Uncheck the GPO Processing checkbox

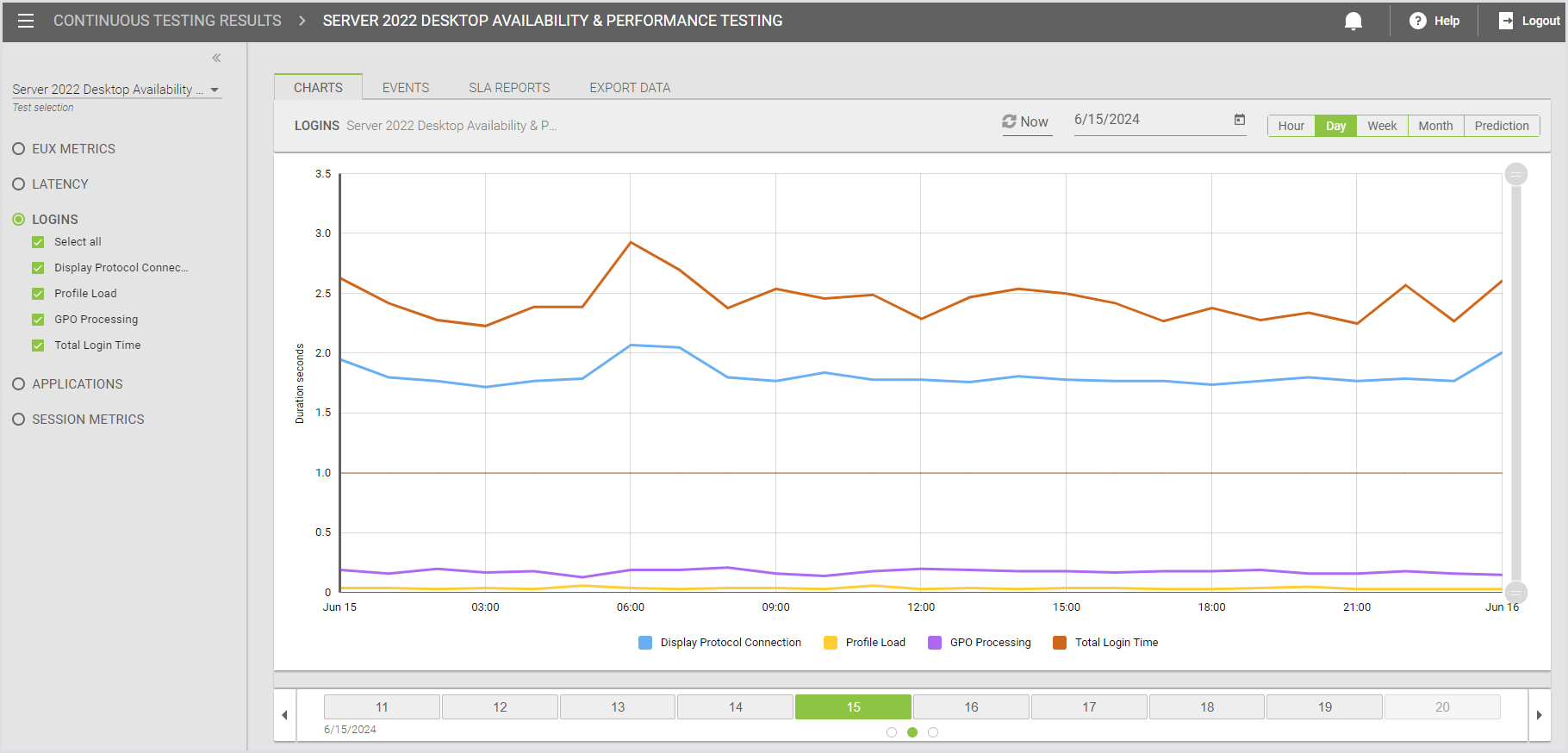(x=38, y=320)
